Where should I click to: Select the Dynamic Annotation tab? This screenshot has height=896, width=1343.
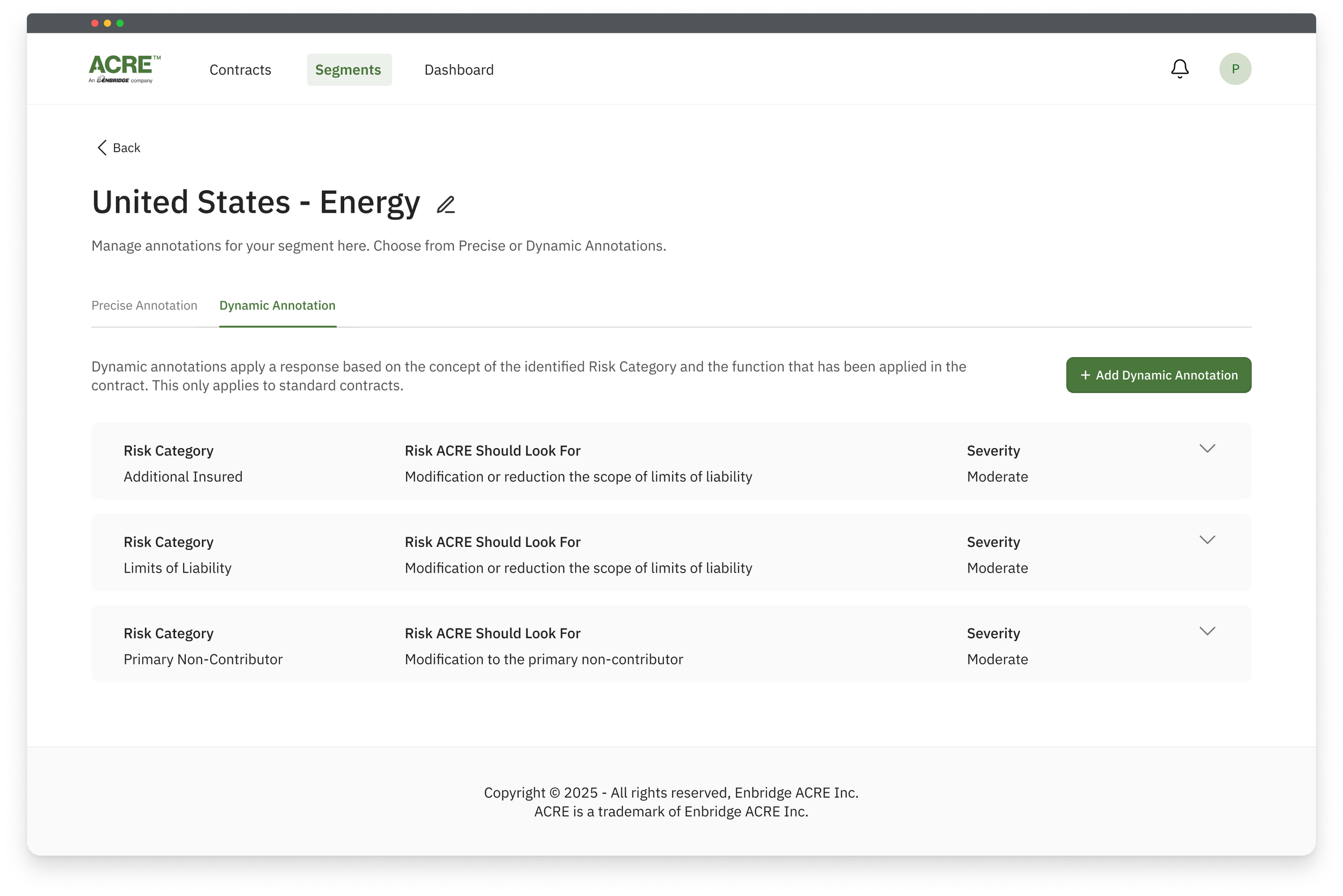pyautogui.click(x=277, y=306)
